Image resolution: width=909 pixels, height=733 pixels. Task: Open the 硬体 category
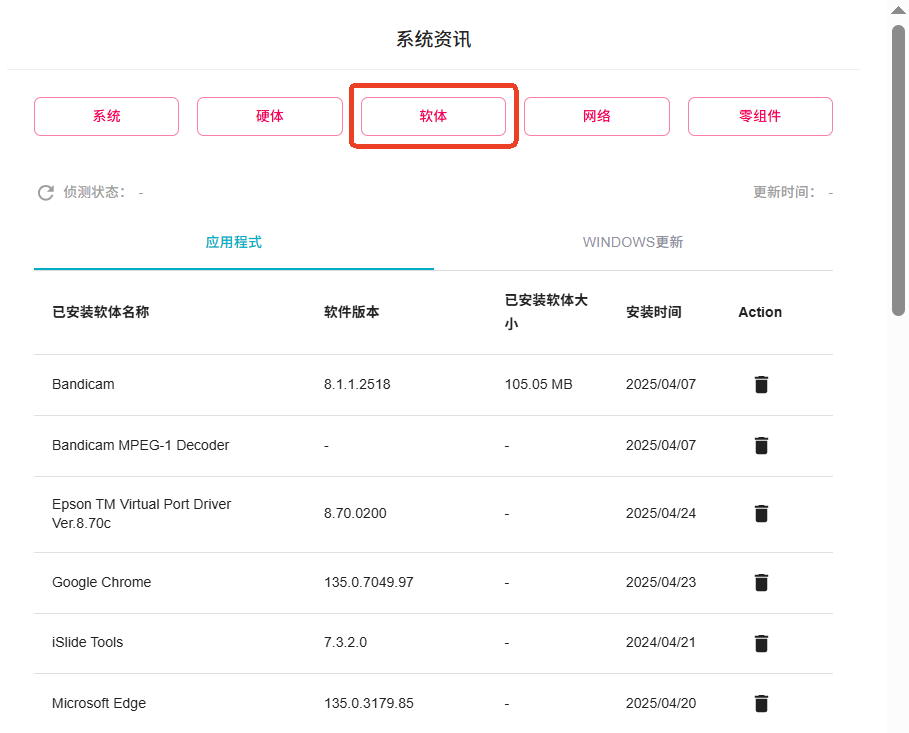tap(270, 117)
